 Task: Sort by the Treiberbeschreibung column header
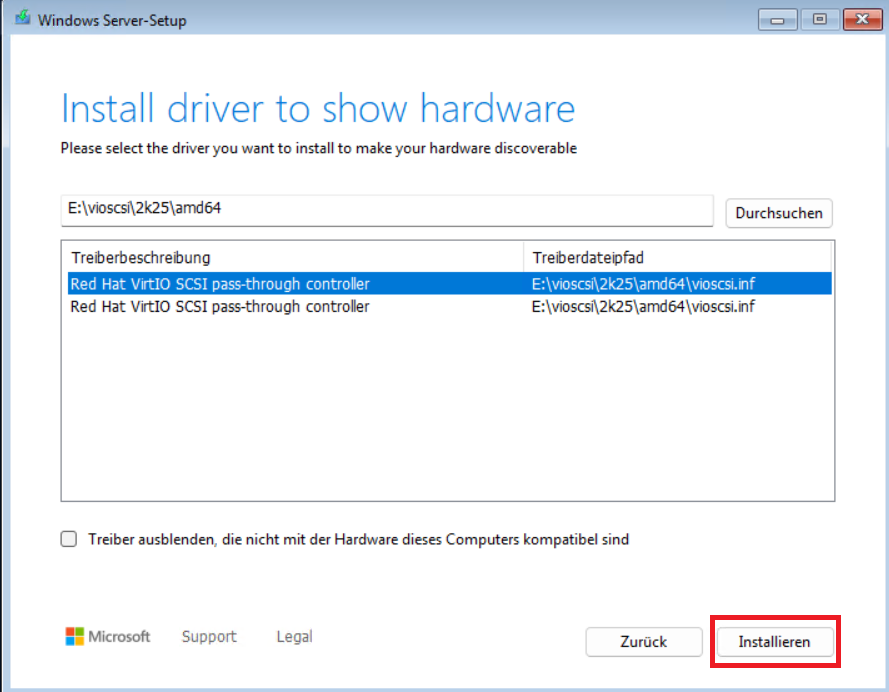click(x=292, y=258)
